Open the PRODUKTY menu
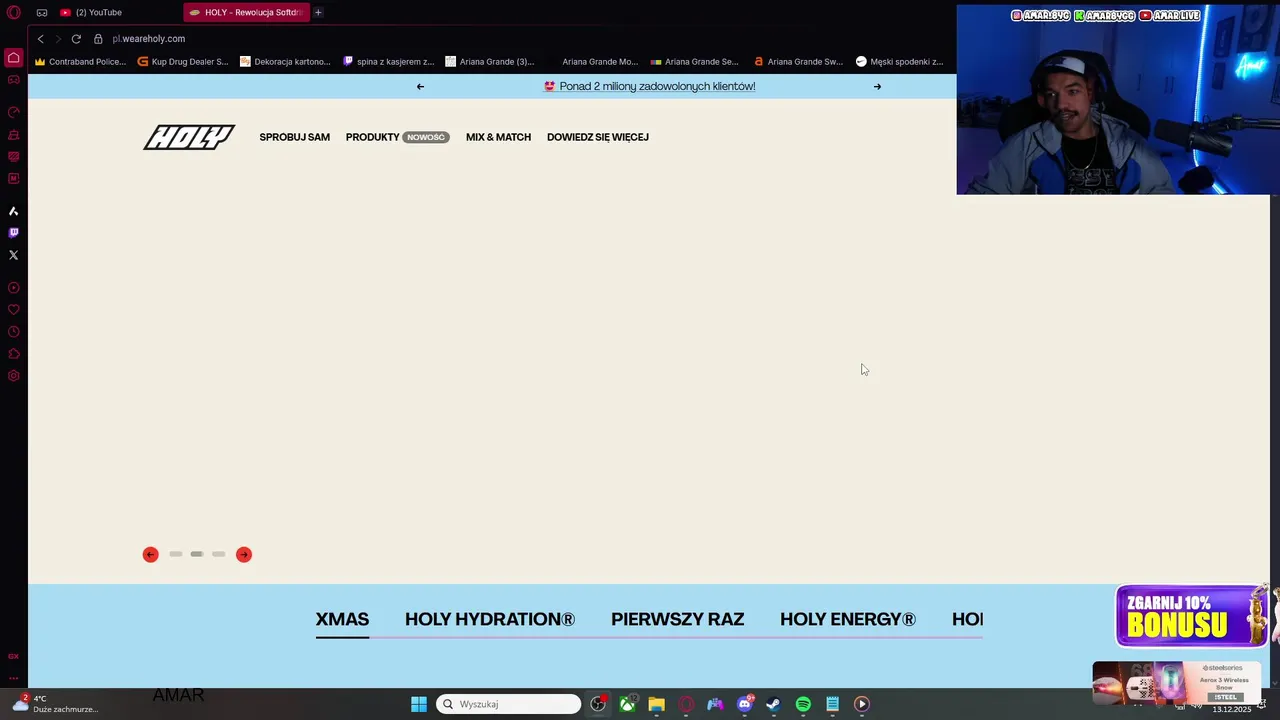 (372, 137)
